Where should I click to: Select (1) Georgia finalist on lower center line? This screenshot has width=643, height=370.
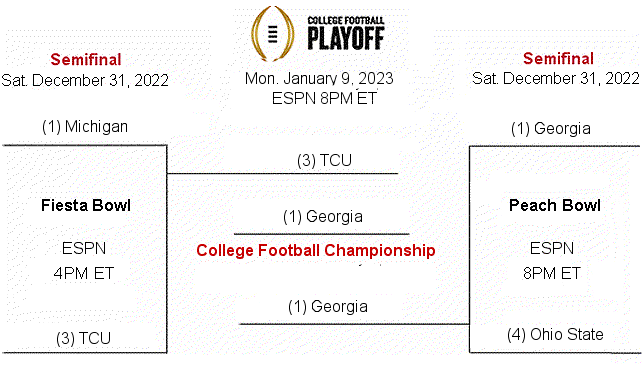(x=328, y=307)
